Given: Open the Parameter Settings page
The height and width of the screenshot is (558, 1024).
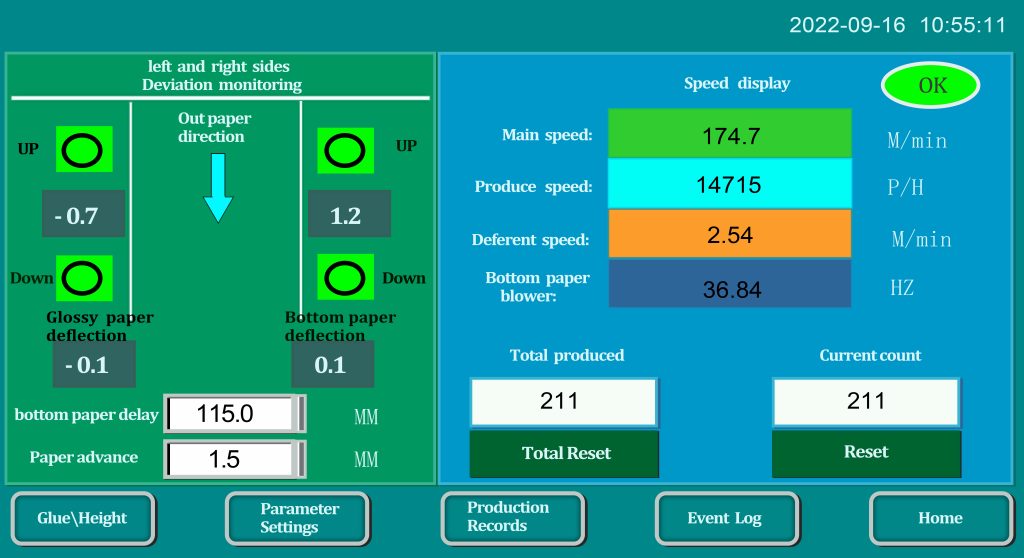Looking at the screenshot, I should pyautogui.click(x=297, y=518).
